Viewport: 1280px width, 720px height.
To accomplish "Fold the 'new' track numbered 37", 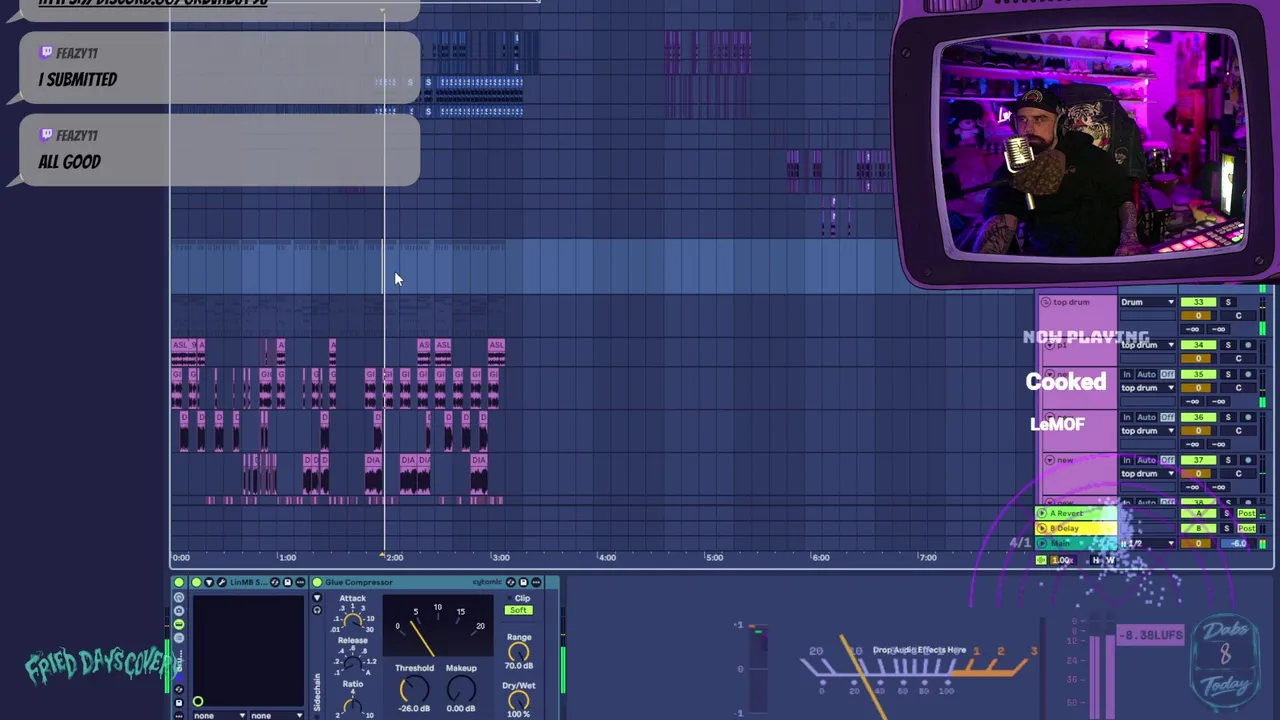I will click(1050, 460).
